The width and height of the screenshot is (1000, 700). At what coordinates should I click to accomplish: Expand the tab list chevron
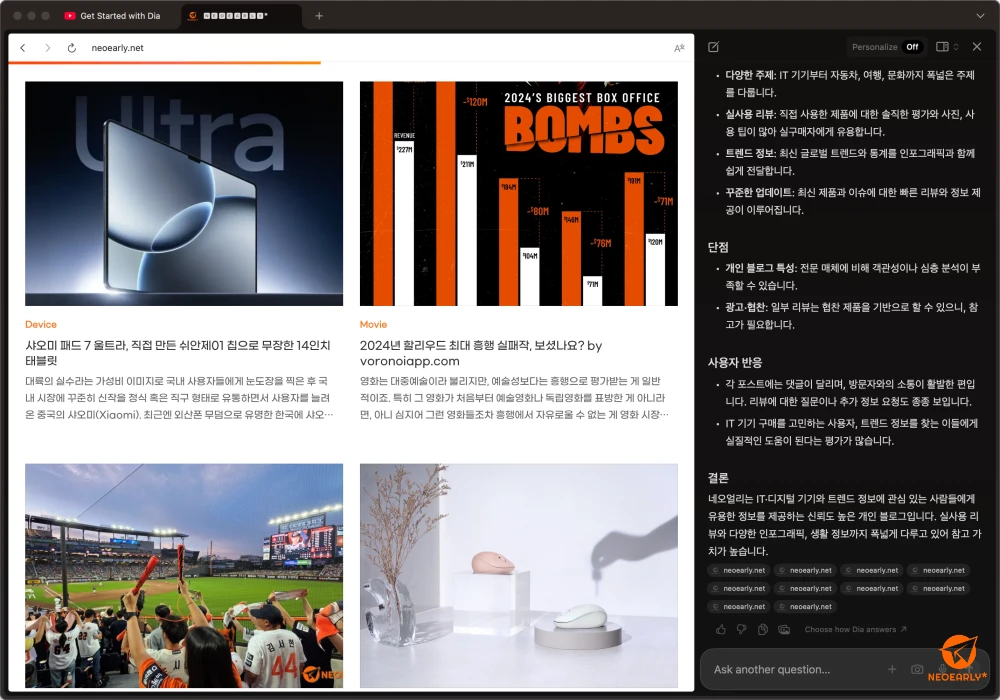point(980,16)
